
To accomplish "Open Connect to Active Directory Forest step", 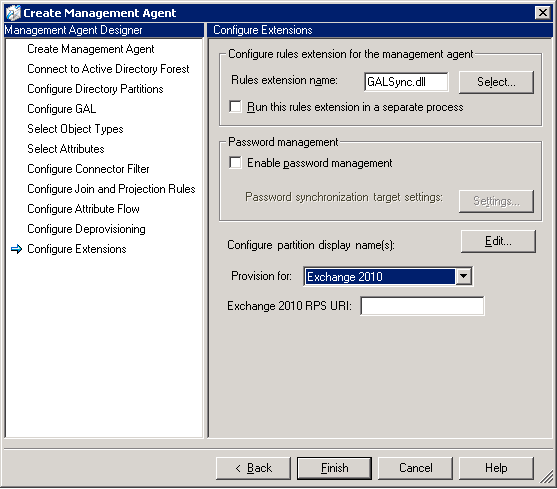I will [x=108, y=69].
